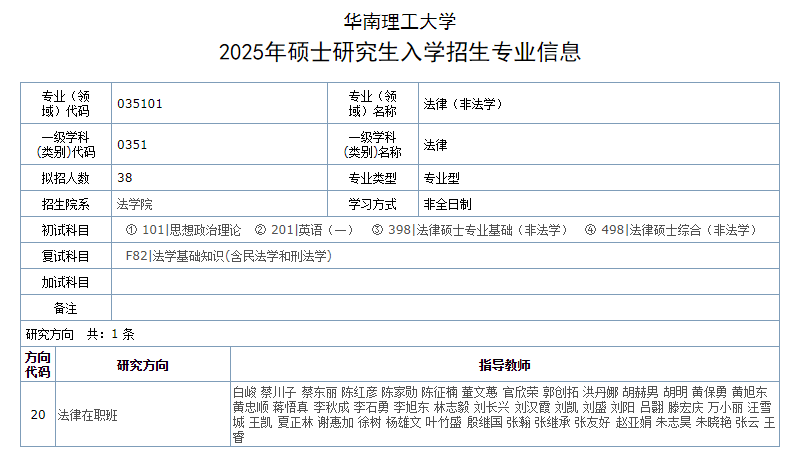The height and width of the screenshot is (454, 790).
Task: Select the code value 035101
Action: coord(140,104)
